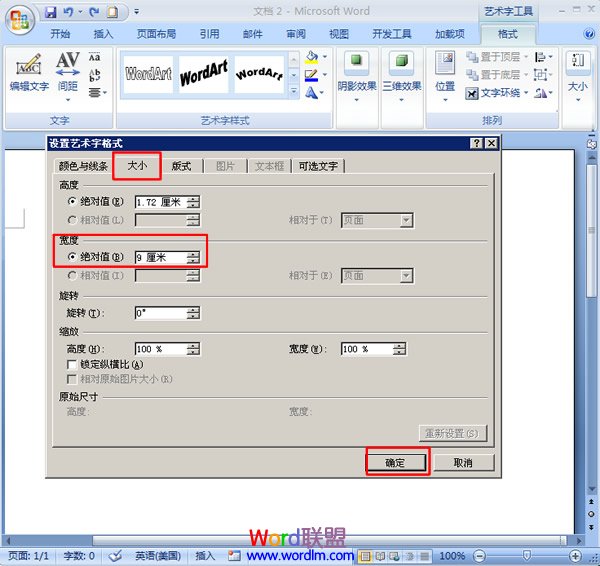Click zoom in plus button

575,556
